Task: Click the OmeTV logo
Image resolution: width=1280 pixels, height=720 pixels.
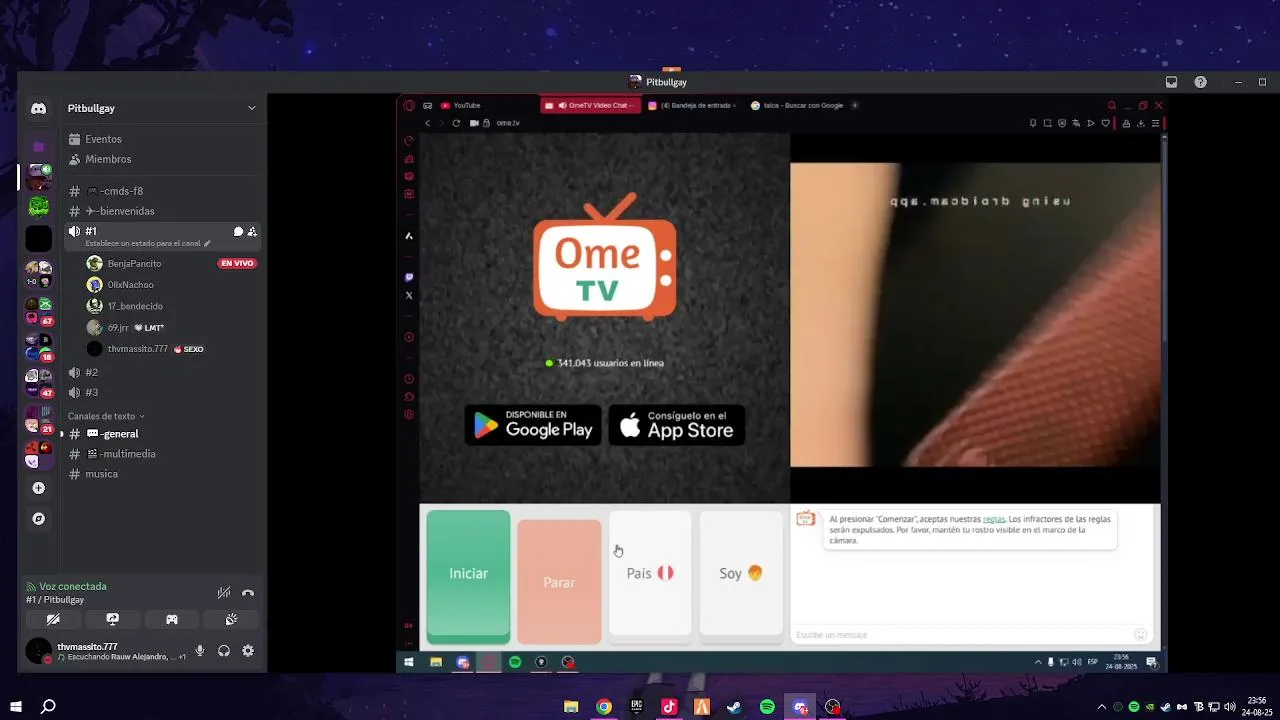Action: coord(605,257)
